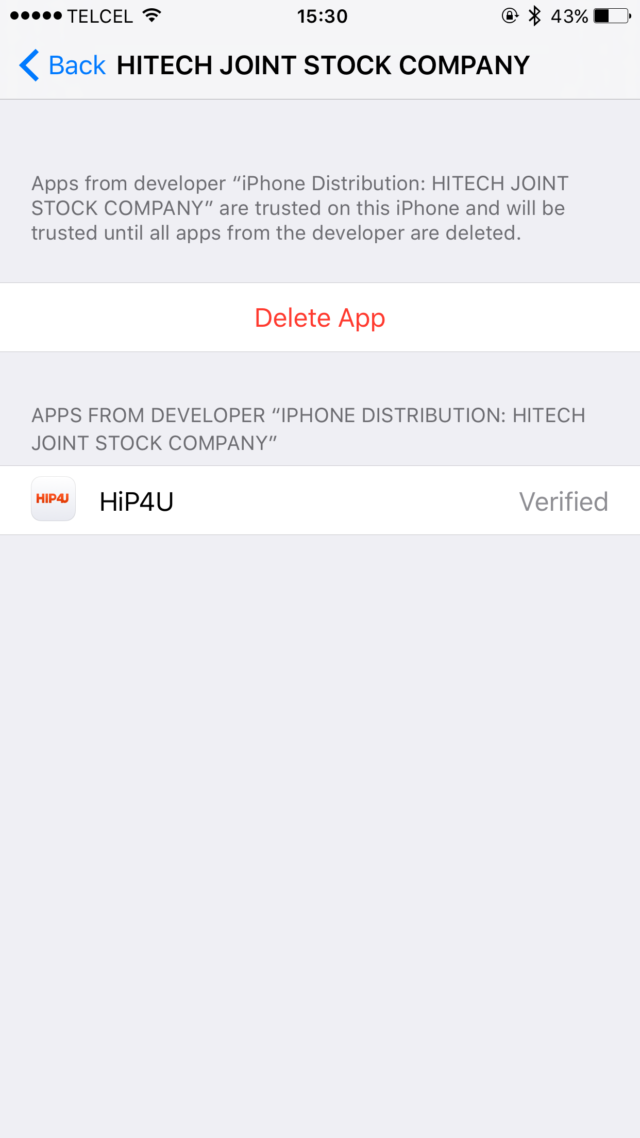Tap the red Delete App button

320,318
